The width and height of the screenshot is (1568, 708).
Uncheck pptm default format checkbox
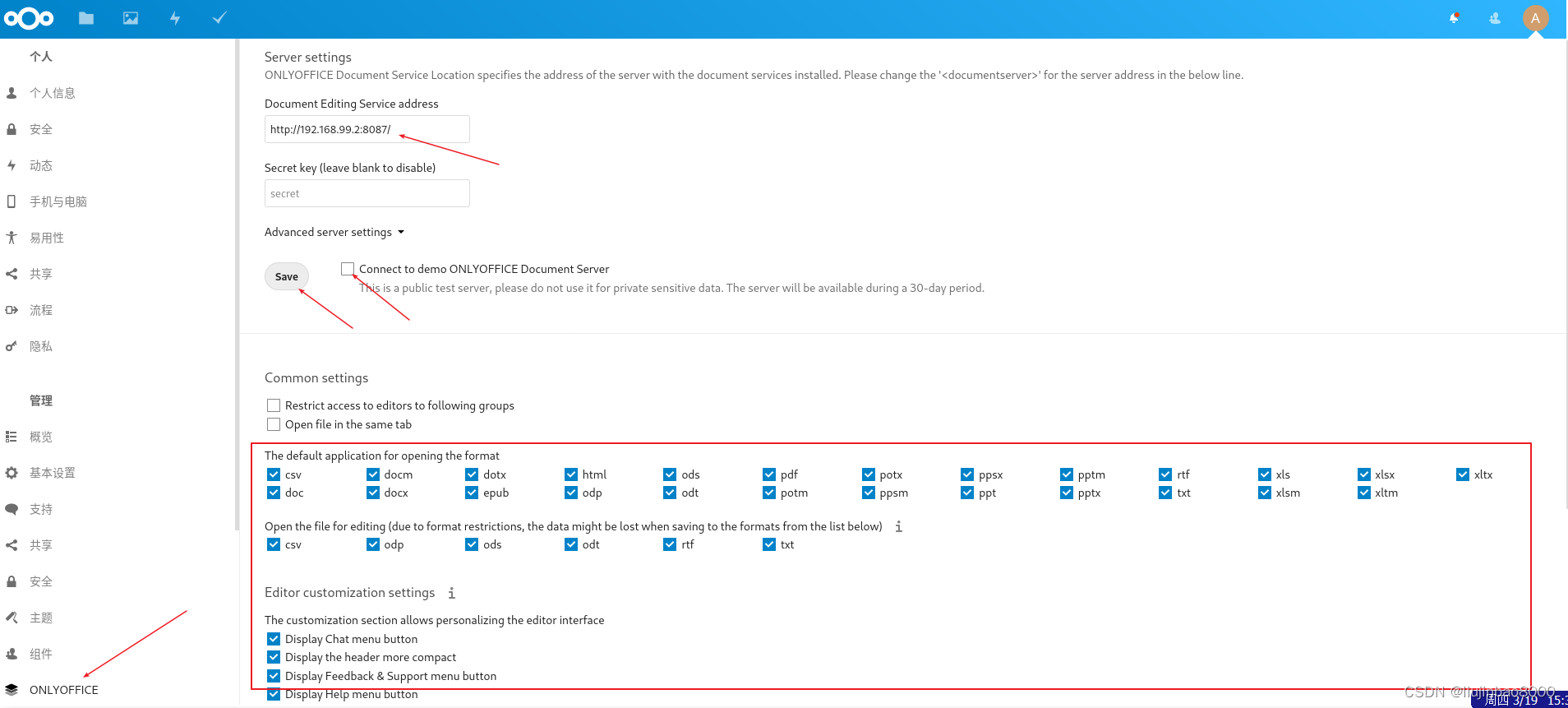(x=1067, y=474)
